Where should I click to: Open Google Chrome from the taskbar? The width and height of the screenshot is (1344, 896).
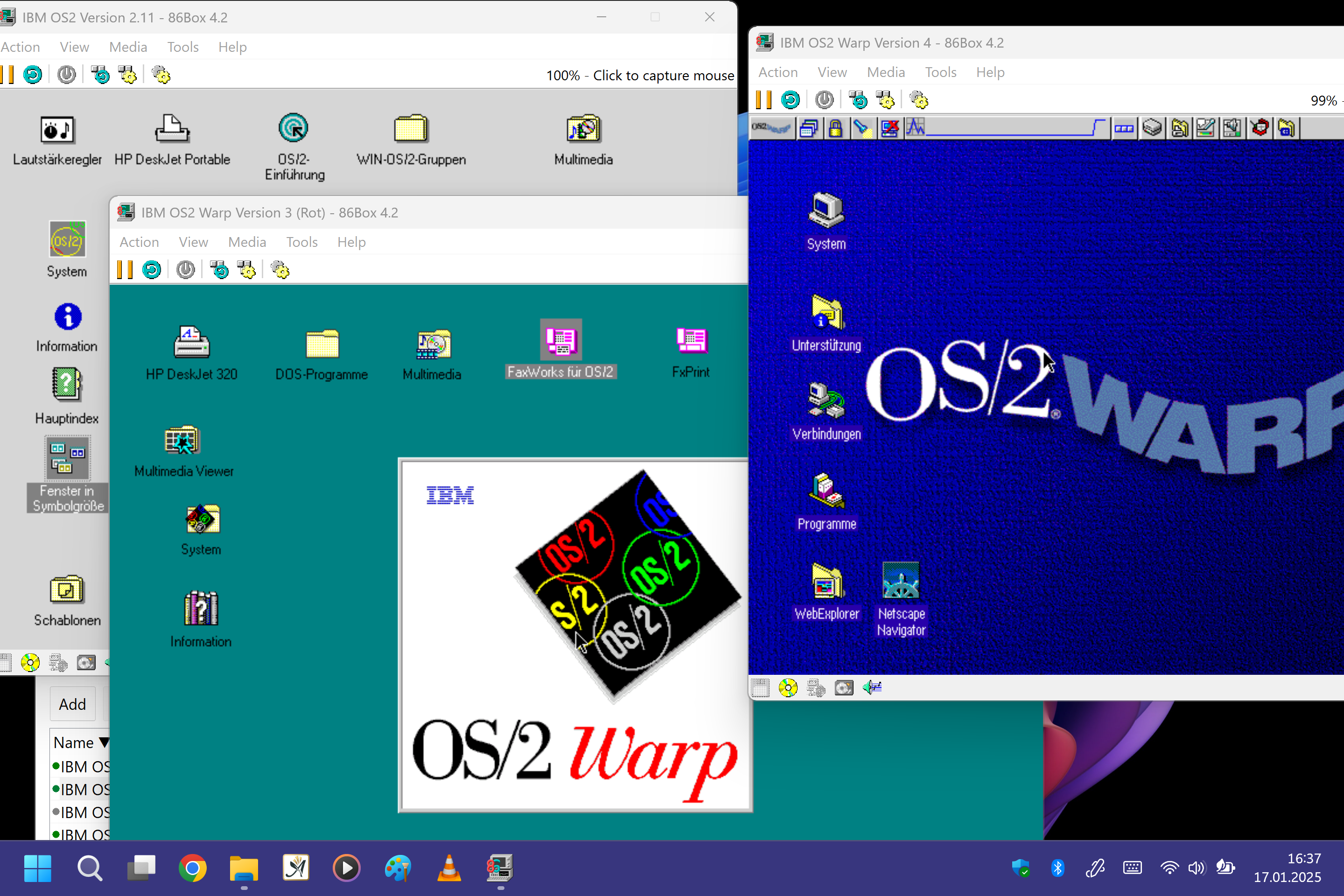coord(192,868)
